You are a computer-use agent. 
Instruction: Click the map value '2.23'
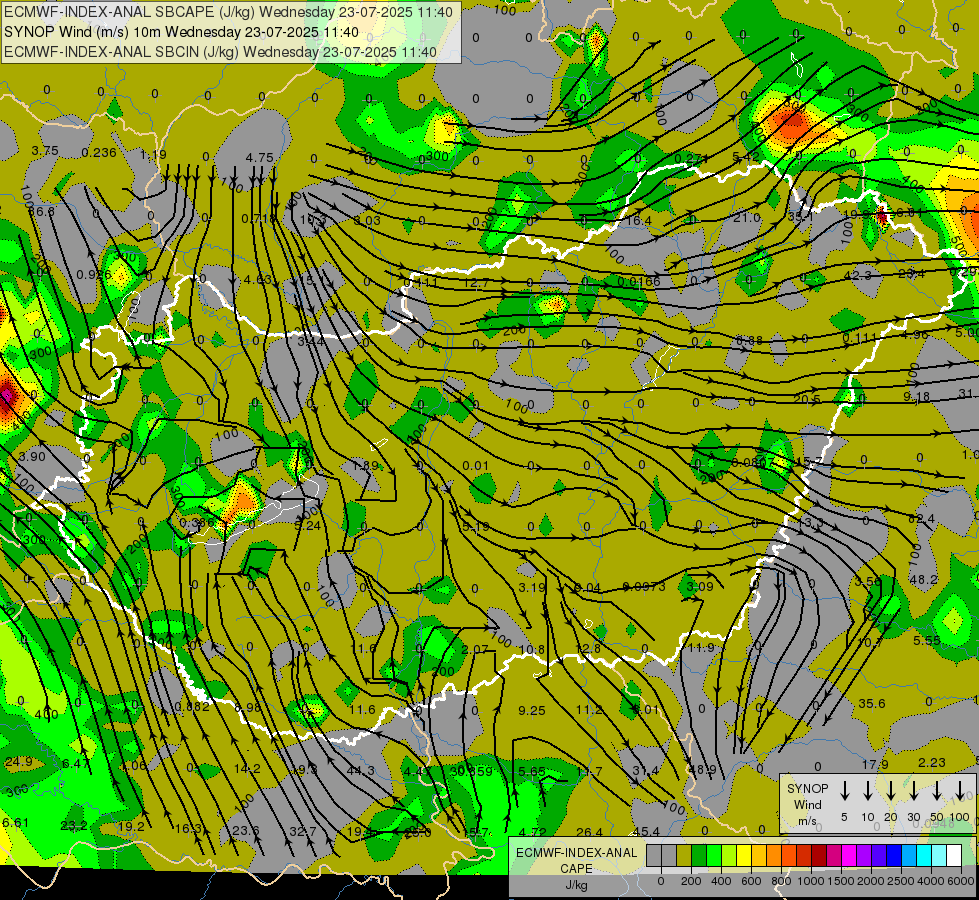pyautogui.click(x=932, y=763)
